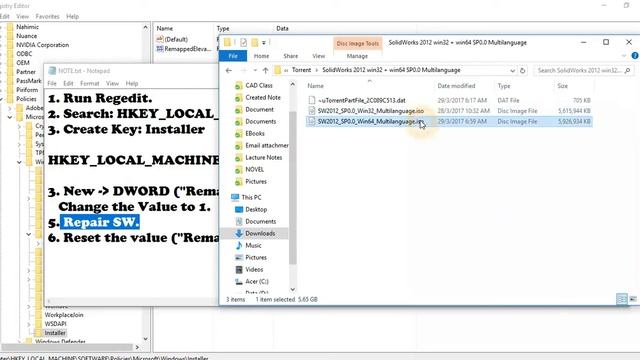Click search box in File Explorer
Viewport: 640px width, 360px height.
[584, 71]
